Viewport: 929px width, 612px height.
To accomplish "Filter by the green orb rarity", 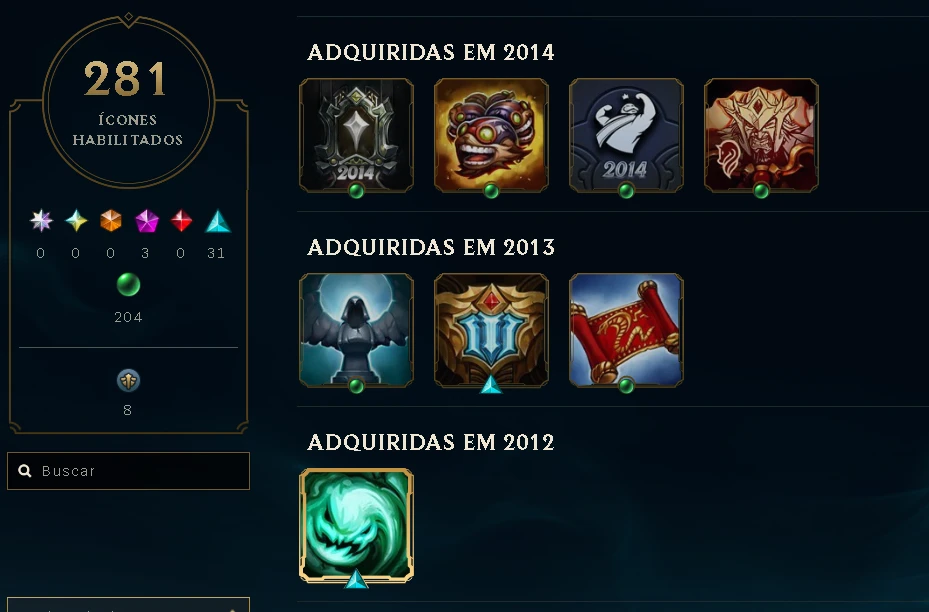I will click(x=128, y=285).
